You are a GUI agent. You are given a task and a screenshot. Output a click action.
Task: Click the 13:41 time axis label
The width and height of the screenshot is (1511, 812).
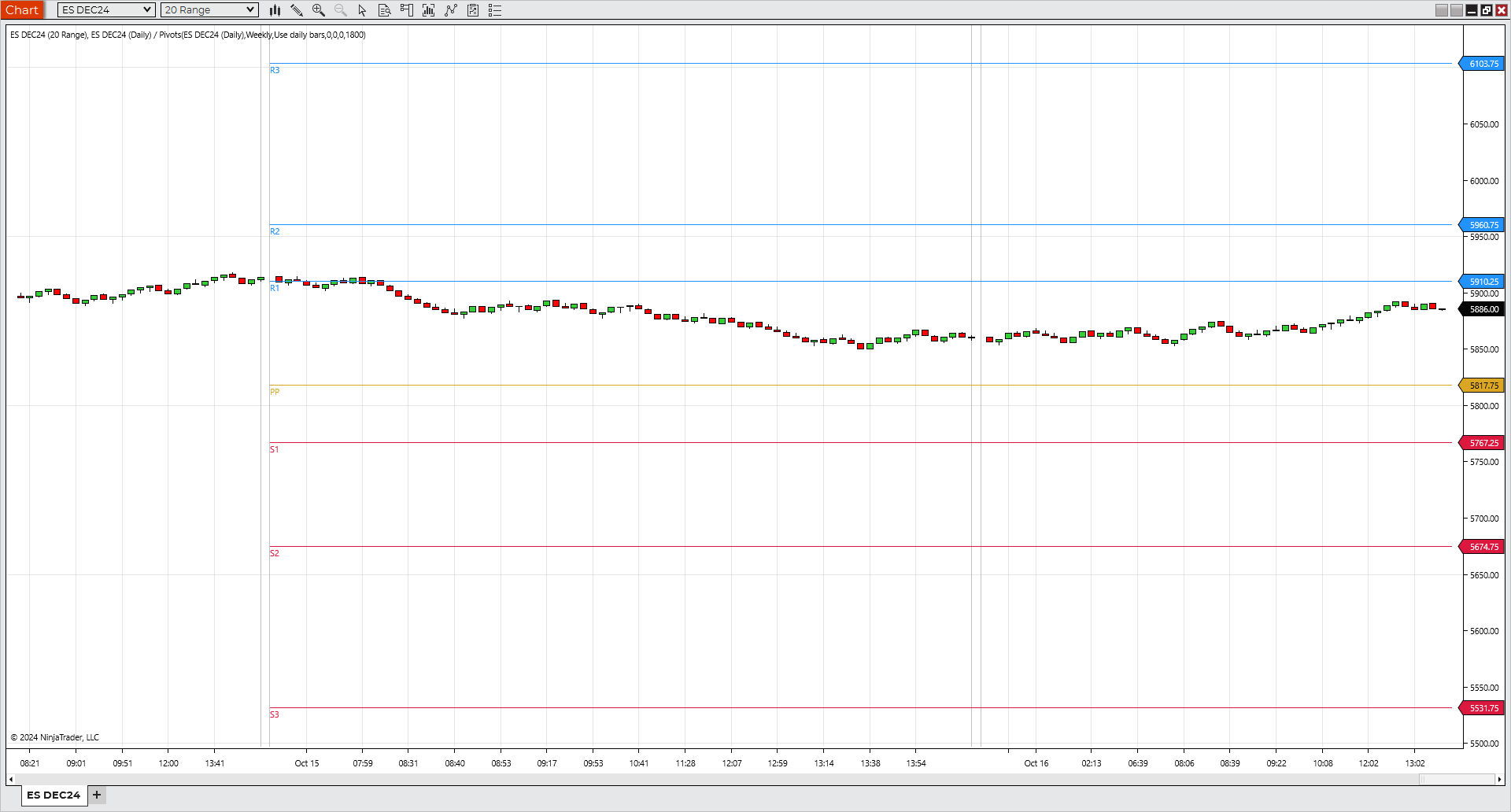coord(215,763)
